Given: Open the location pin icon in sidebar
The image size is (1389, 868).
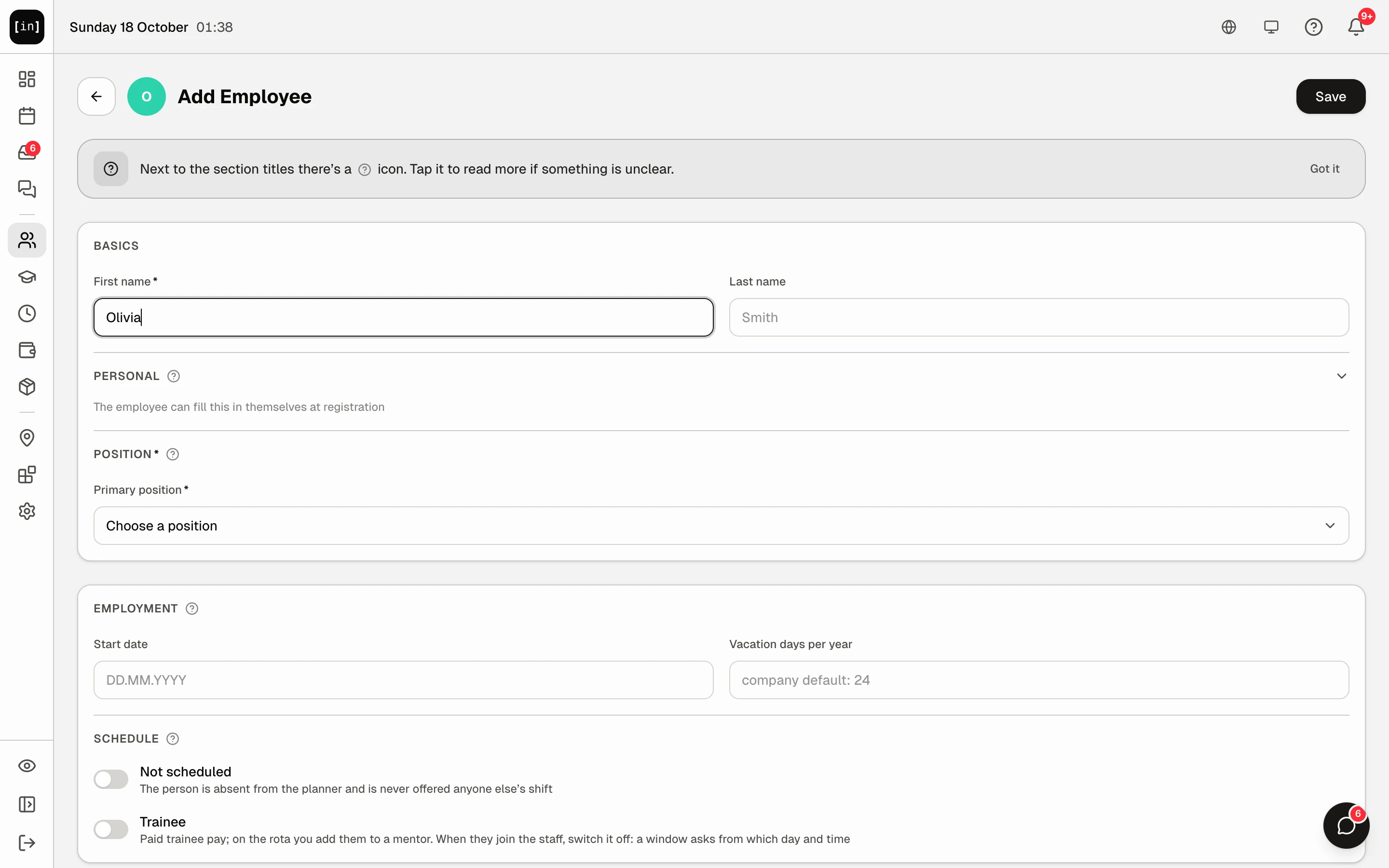Looking at the screenshot, I should click(27, 438).
